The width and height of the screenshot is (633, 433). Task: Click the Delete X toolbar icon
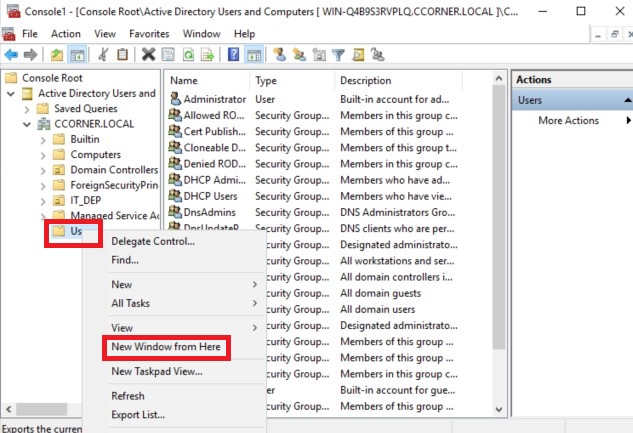pos(149,54)
